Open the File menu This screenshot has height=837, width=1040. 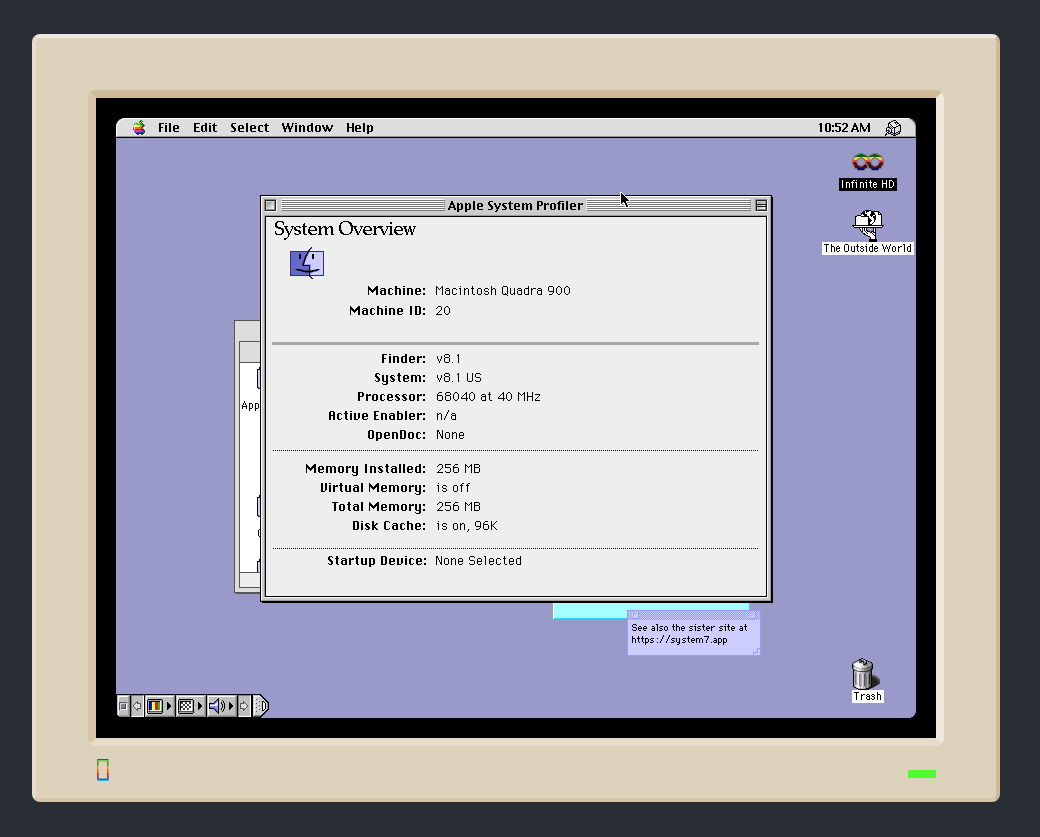point(168,127)
